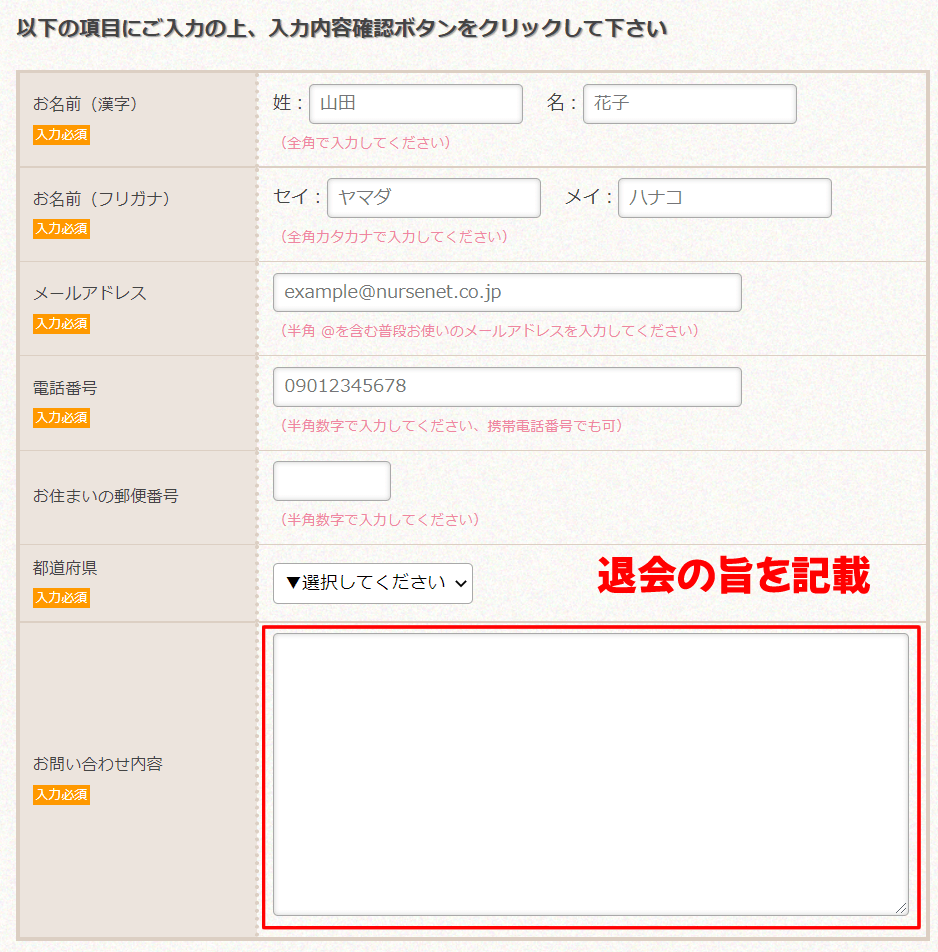Open the 都道府県 prefecture dropdown

click(x=373, y=583)
